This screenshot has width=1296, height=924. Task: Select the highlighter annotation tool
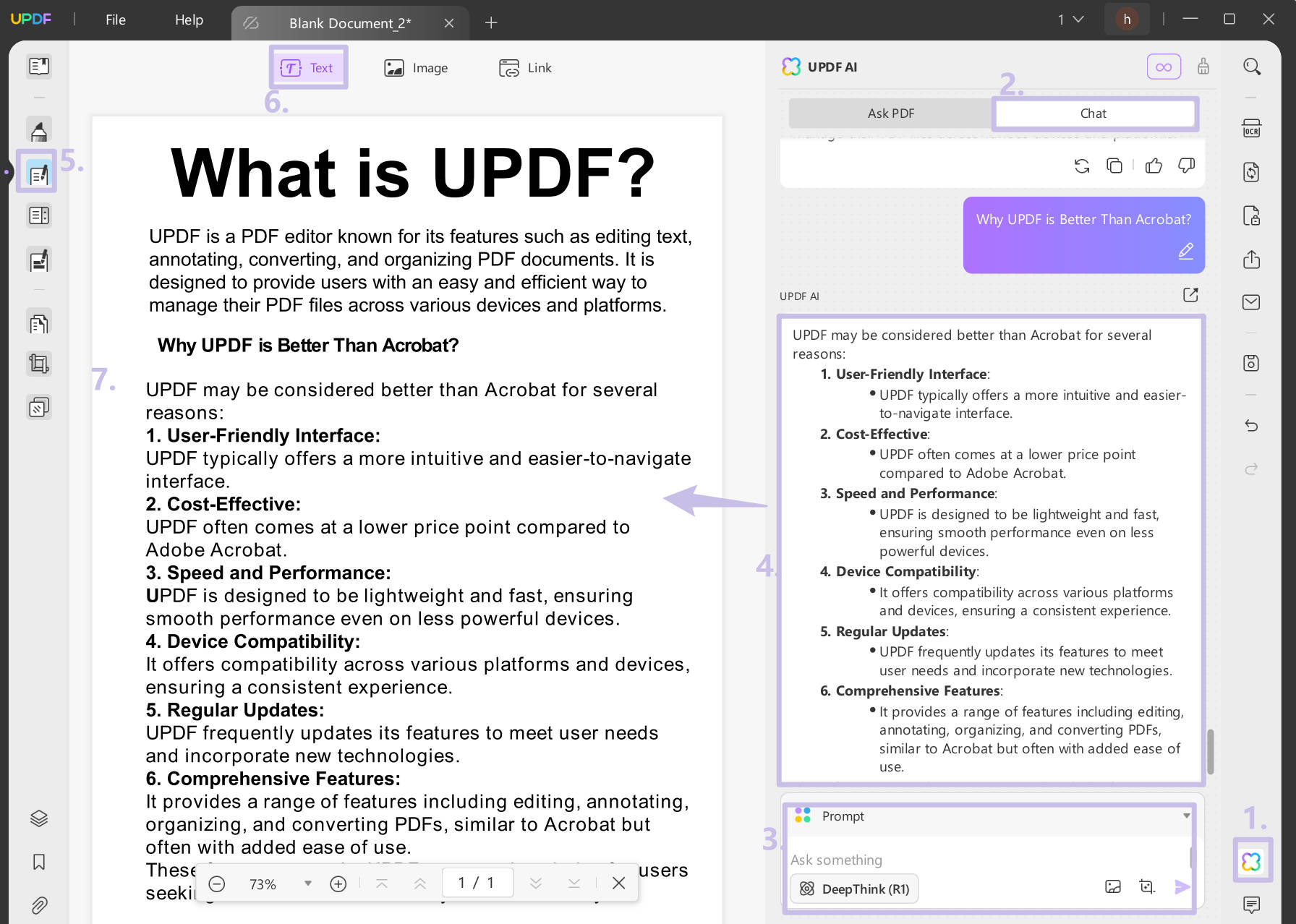38,129
